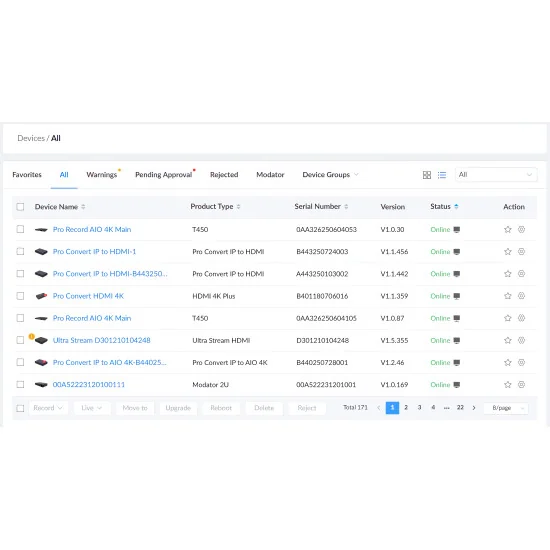Sort by Device Name column arrows
Image resolution: width=550 pixels, height=550 pixels.
(x=83, y=207)
